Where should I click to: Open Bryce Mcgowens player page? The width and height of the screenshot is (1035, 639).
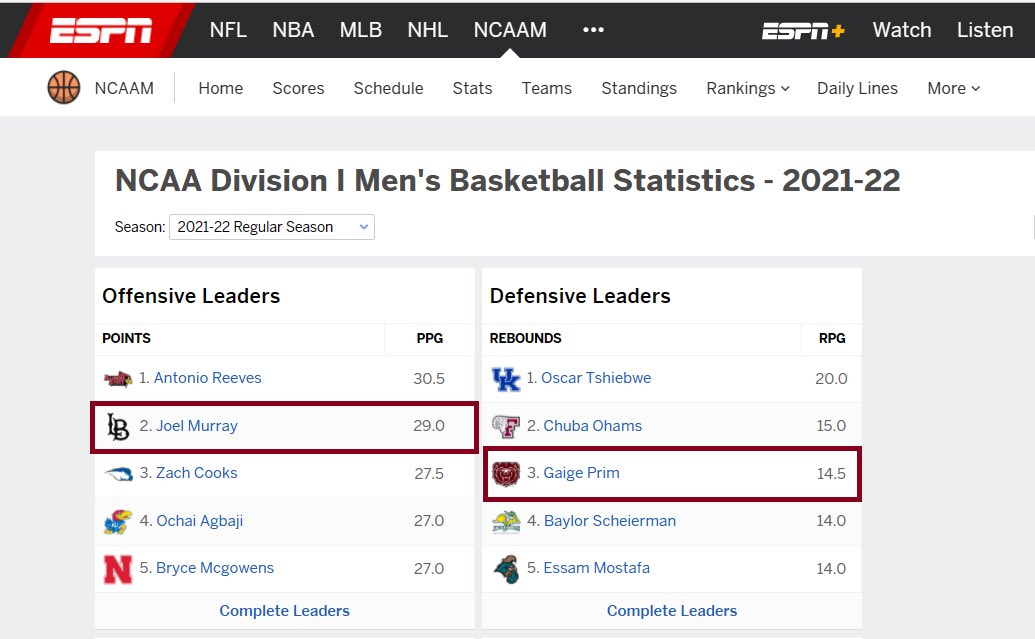tap(215, 568)
